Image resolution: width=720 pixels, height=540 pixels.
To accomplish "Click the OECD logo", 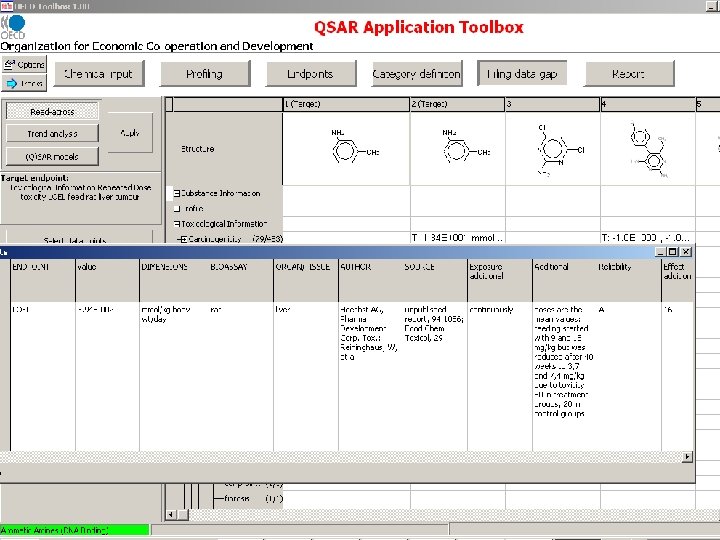I will click(x=13, y=27).
